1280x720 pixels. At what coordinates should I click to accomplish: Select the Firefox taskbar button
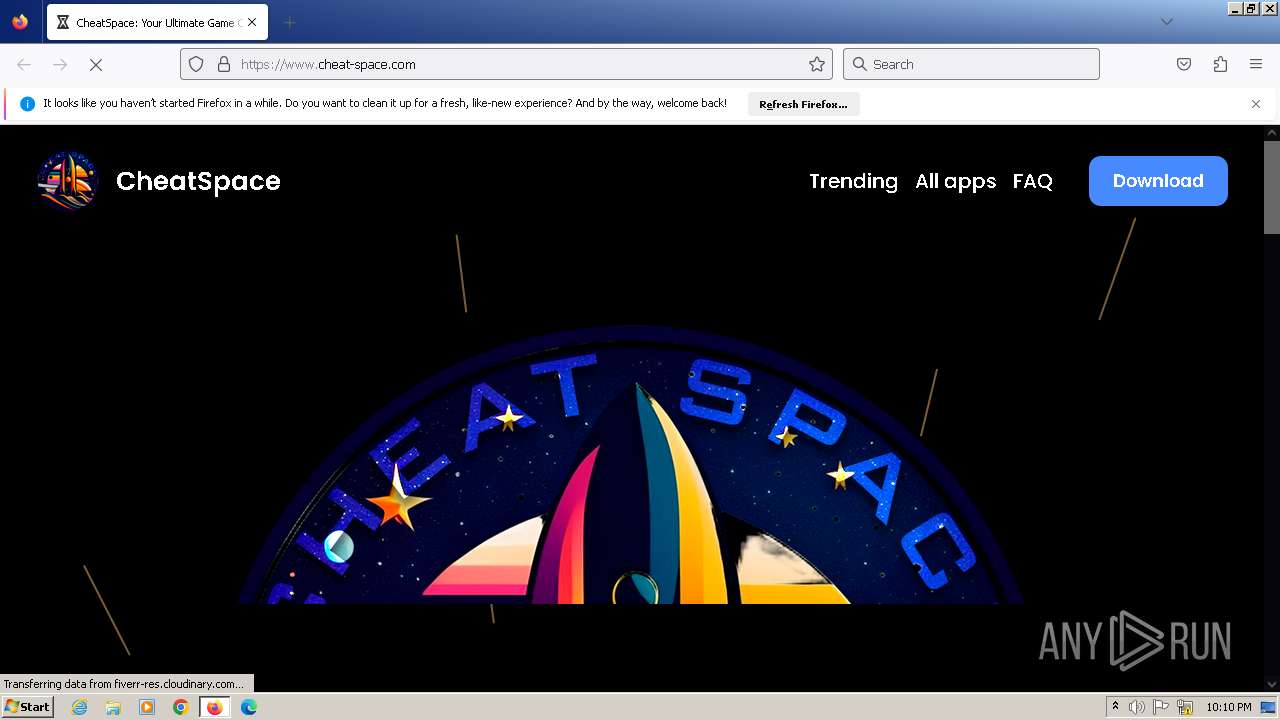pyautogui.click(x=214, y=707)
